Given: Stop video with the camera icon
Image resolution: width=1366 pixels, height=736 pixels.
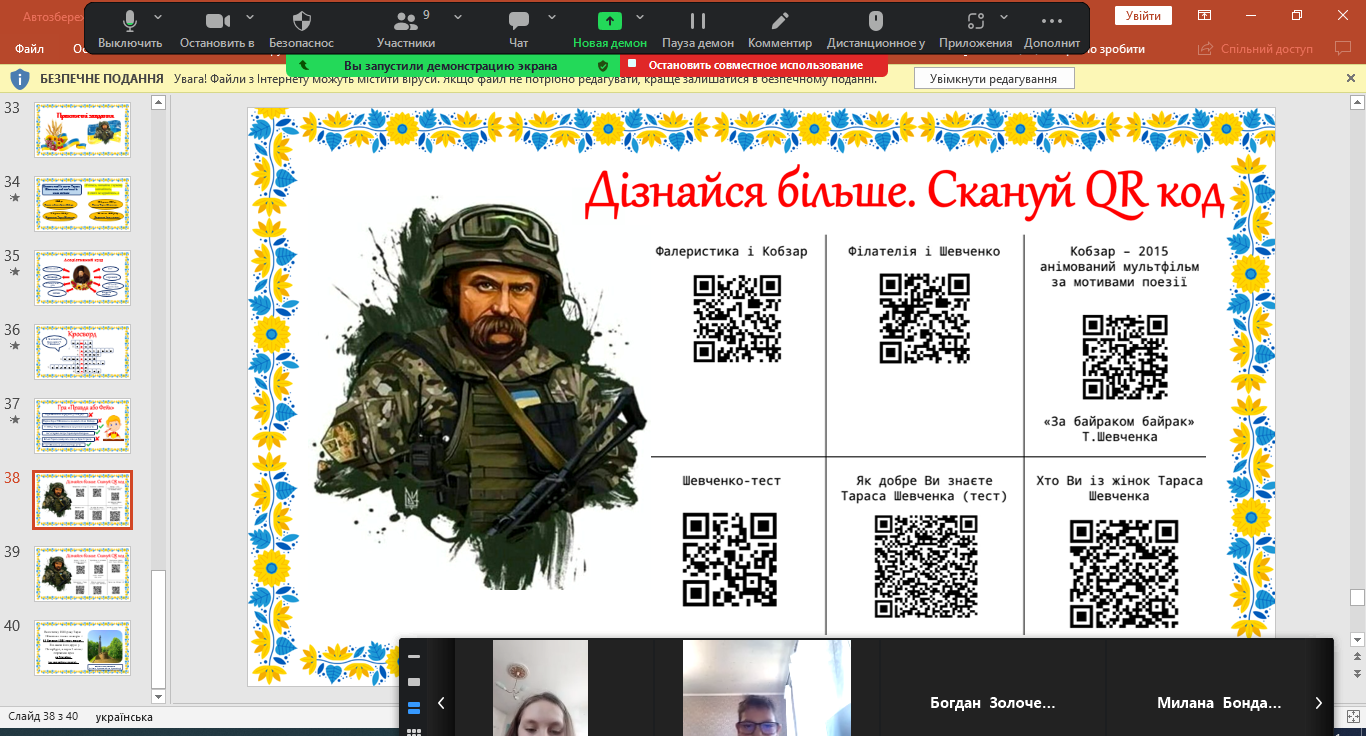Looking at the screenshot, I should click(217, 28).
